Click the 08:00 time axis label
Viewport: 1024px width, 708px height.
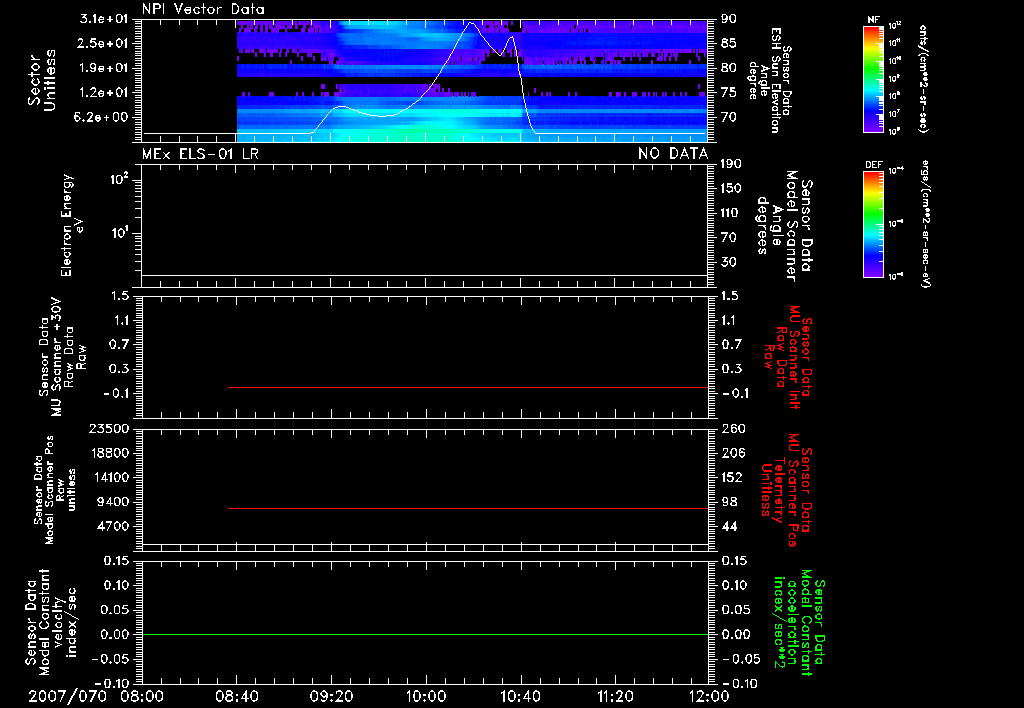click(142, 697)
